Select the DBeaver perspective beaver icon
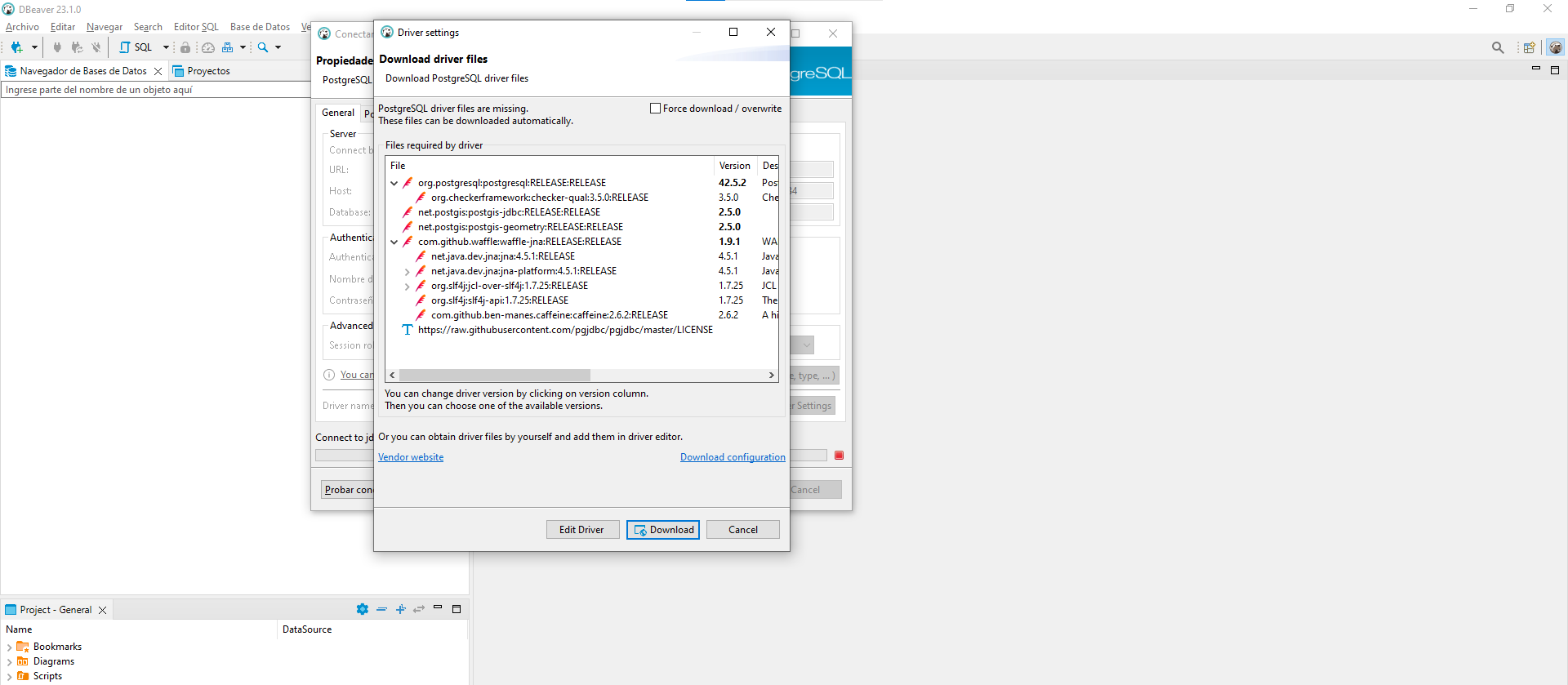Viewport: 1568px width, 685px height. coord(1555,47)
